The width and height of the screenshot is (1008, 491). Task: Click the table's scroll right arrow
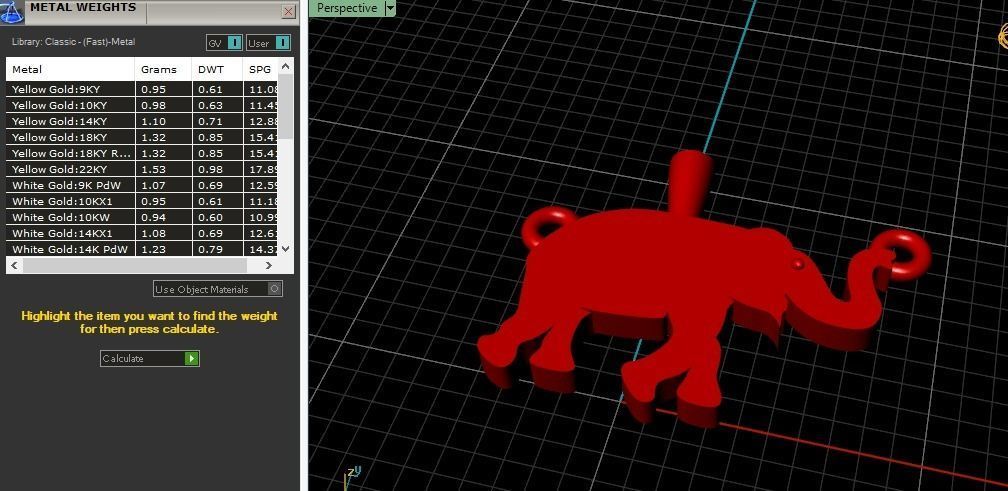269,265
